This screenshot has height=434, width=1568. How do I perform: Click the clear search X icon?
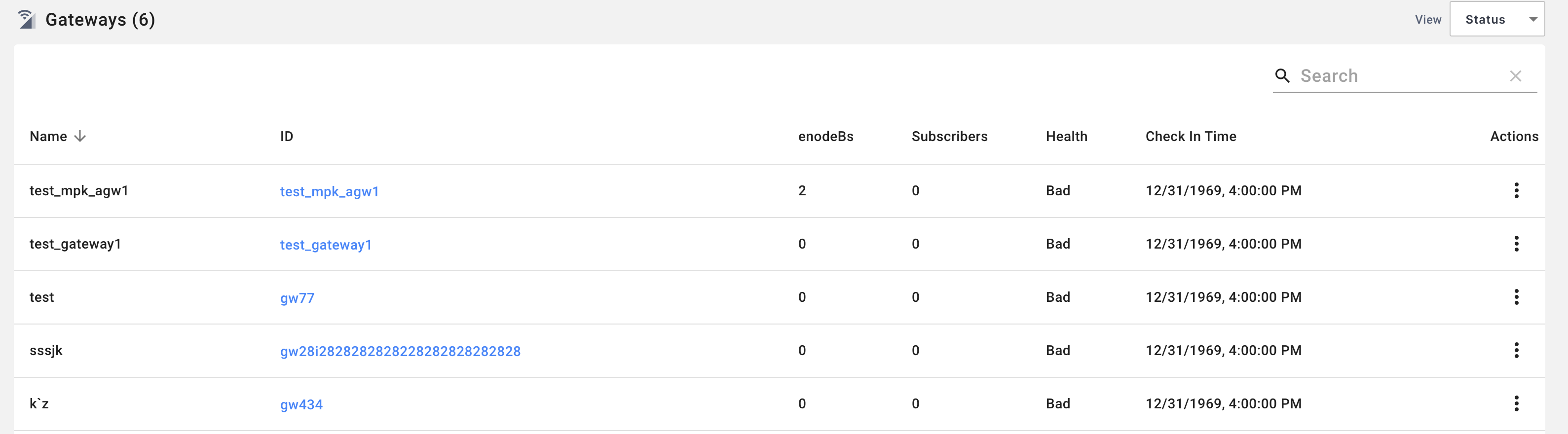(1515, 75)
